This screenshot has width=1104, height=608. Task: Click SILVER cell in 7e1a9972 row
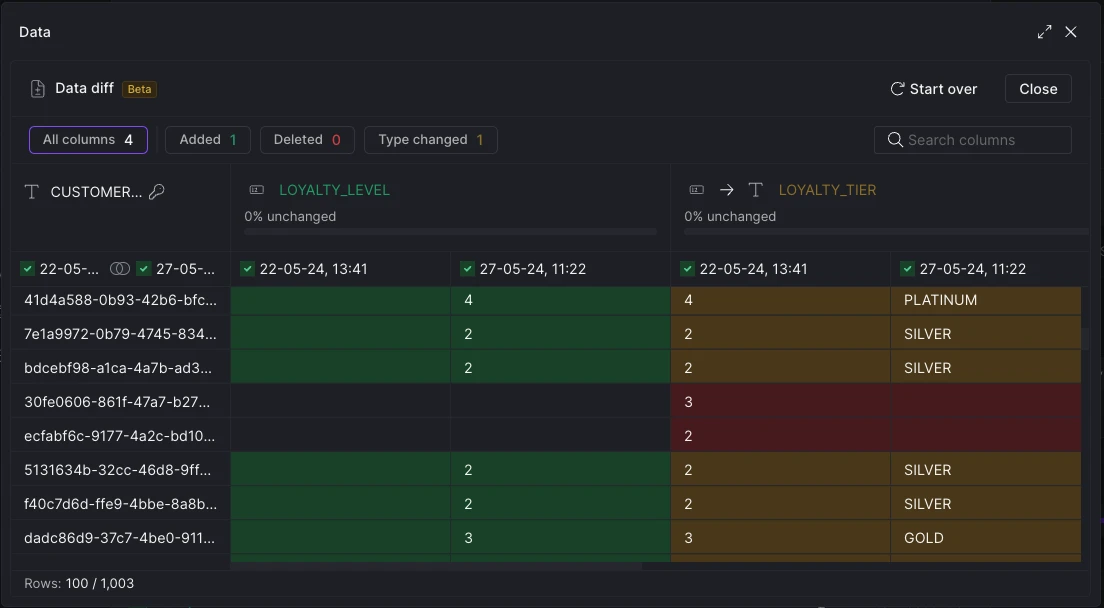986,334
